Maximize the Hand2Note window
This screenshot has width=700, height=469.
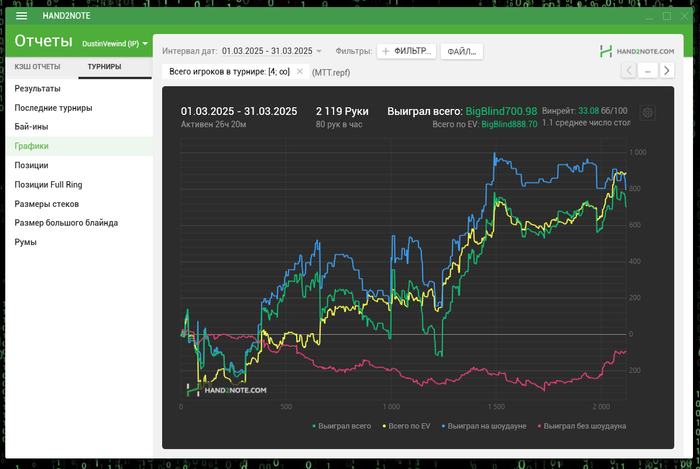click(667, 16)
